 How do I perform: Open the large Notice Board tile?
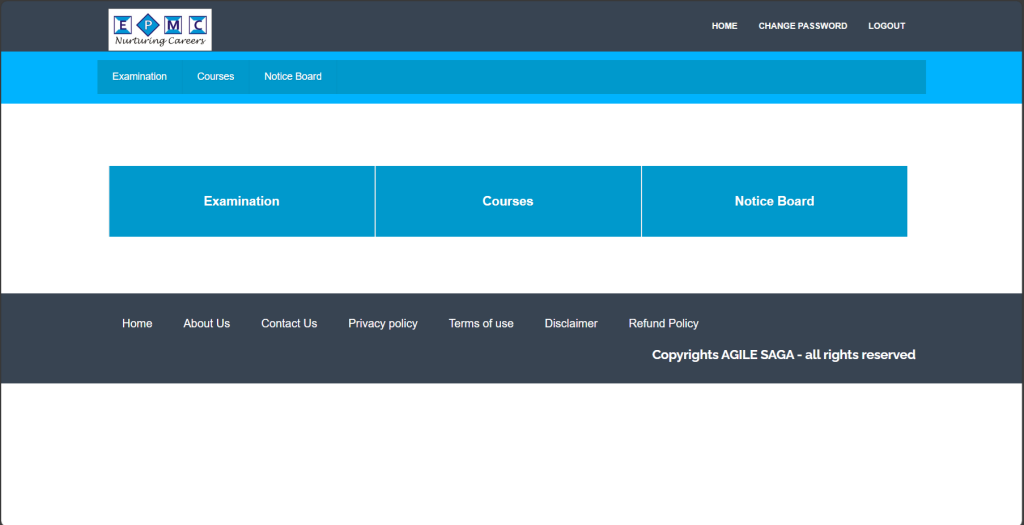774,201
